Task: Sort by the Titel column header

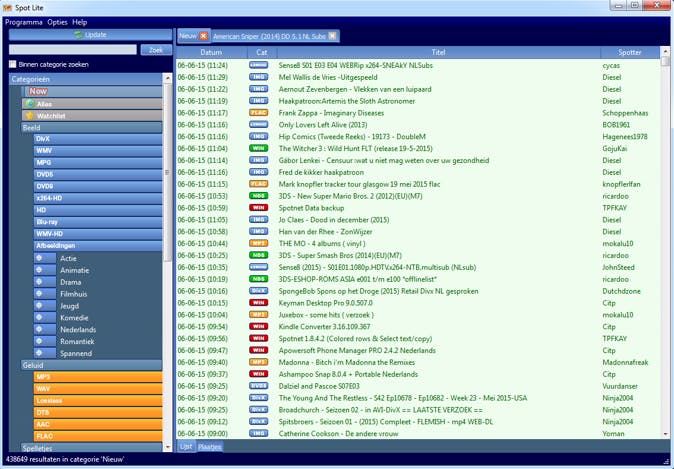Action: click(438, 52)
